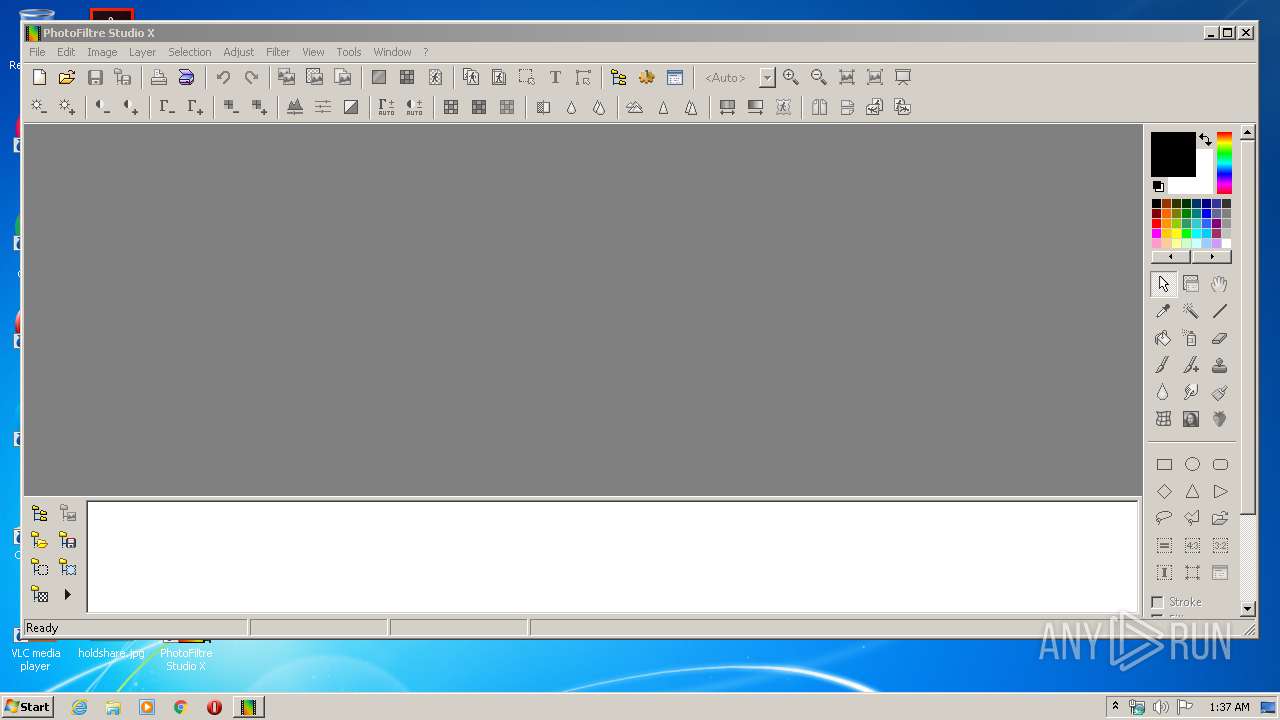Open the Layer menu
Screen dimensions: 1280x720
142,52
